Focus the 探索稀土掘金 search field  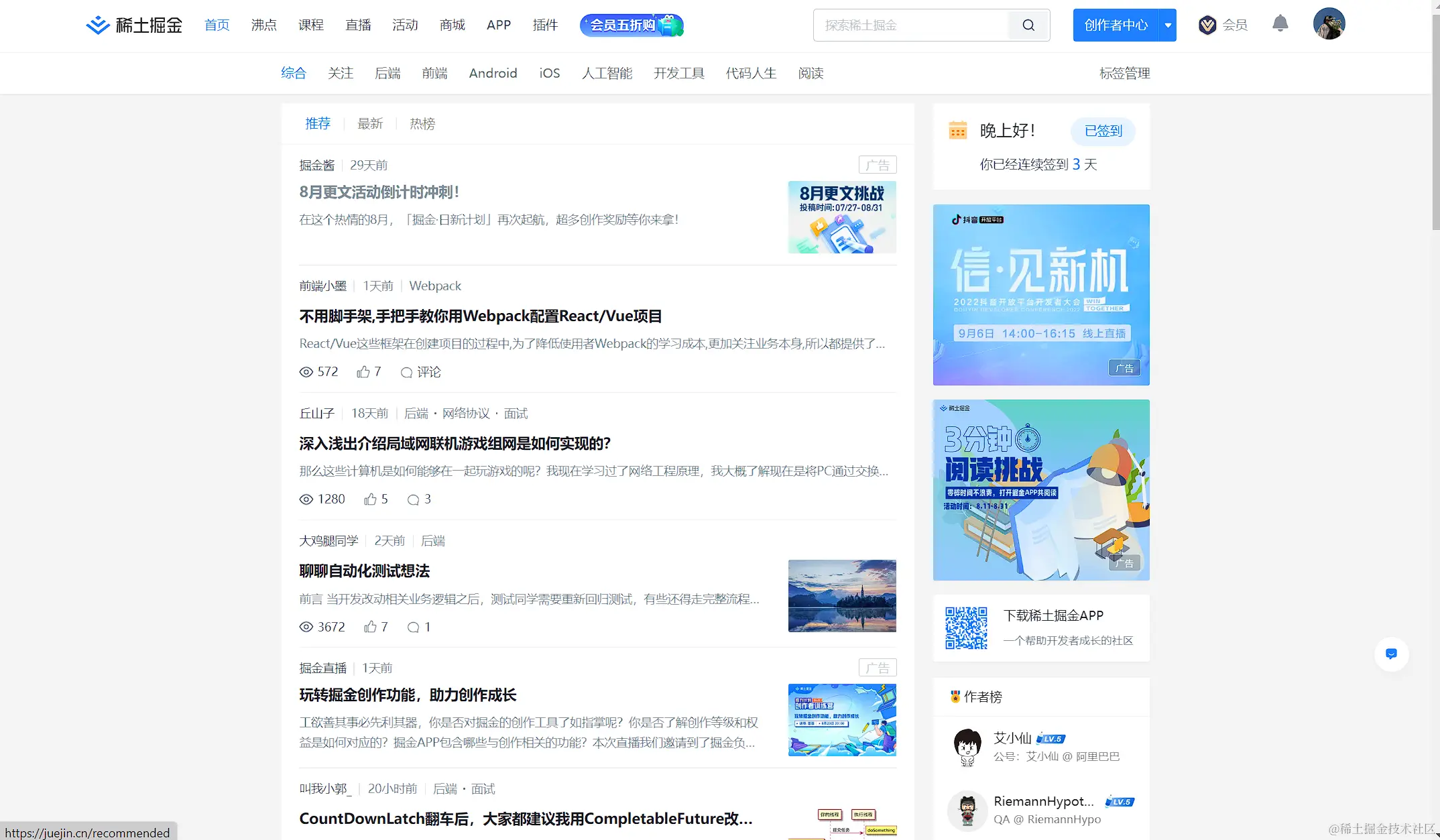(912, 25)
